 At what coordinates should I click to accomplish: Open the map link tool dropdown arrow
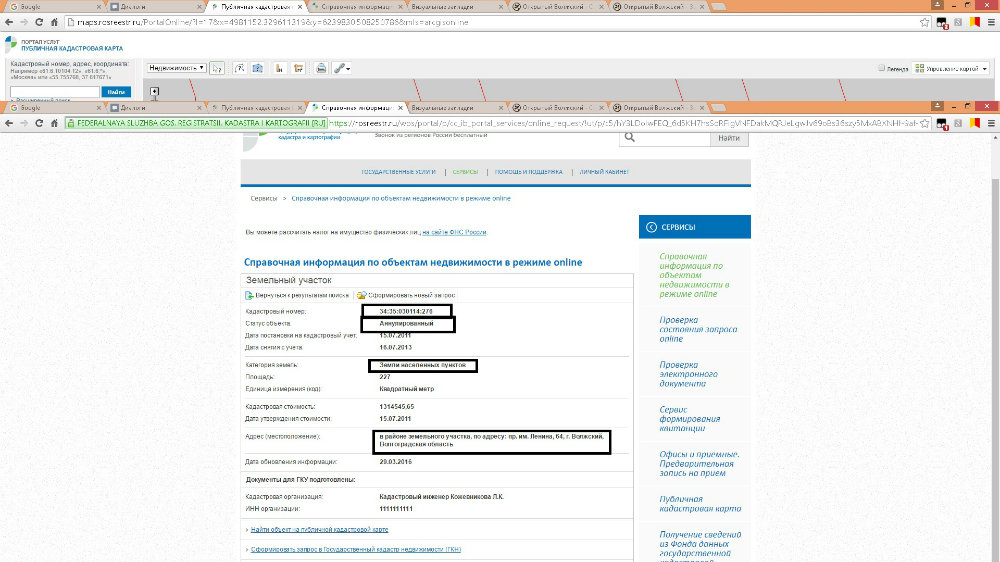pos(347,68)
